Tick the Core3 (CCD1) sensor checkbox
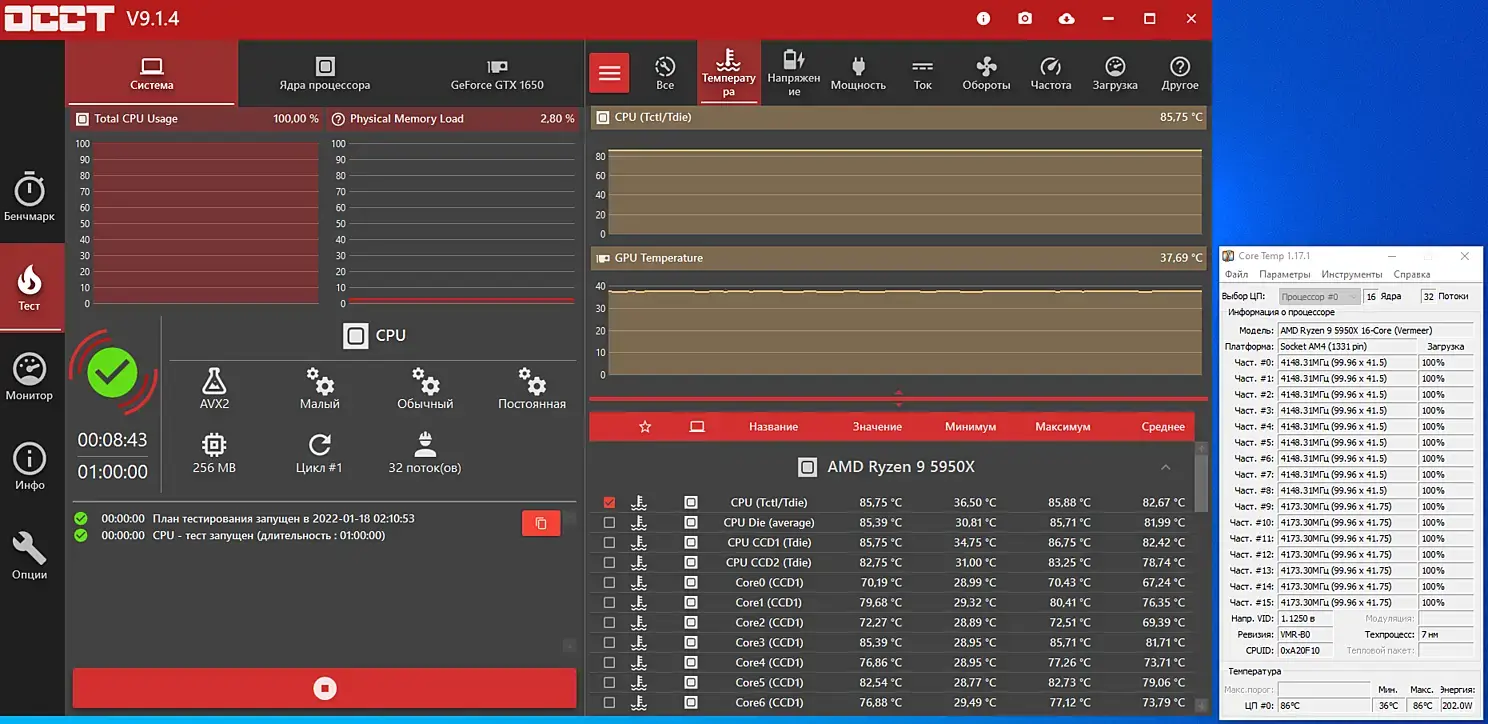The width and height of the screenshot is (1488, 724). click(609, 643)
